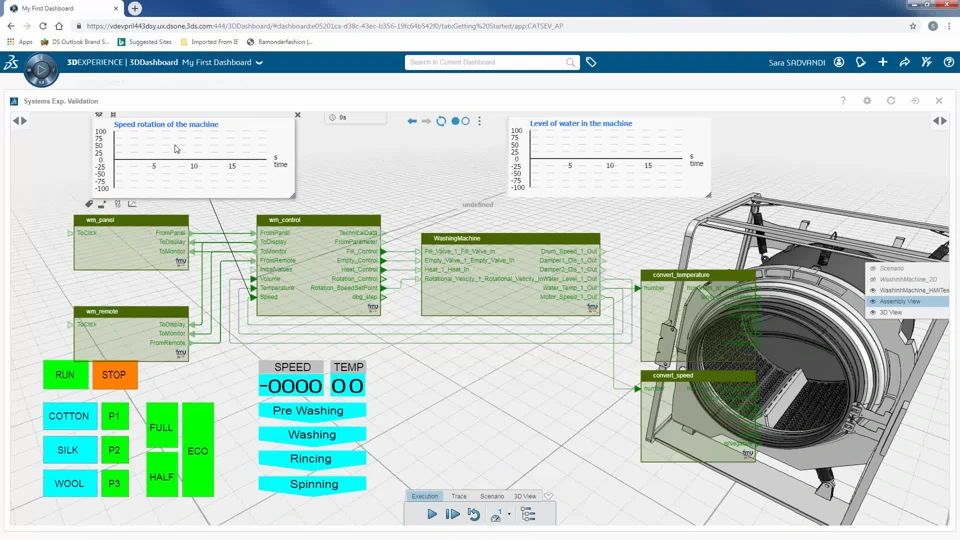960x540 pixels.
Task: Click the share arrow icon
Action: (904, 62)
